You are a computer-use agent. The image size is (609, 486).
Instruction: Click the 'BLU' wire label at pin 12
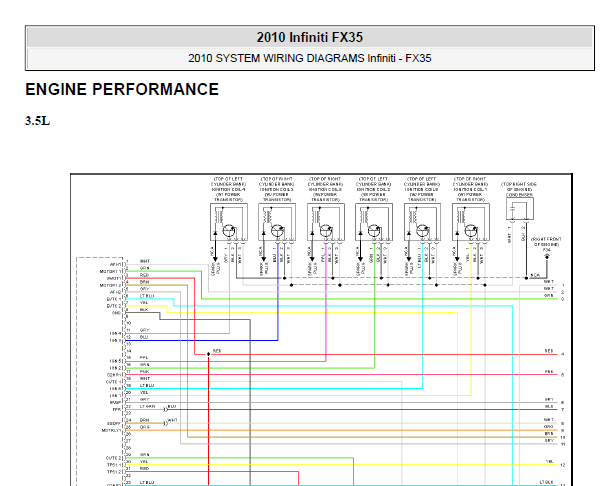coord(144,337)
